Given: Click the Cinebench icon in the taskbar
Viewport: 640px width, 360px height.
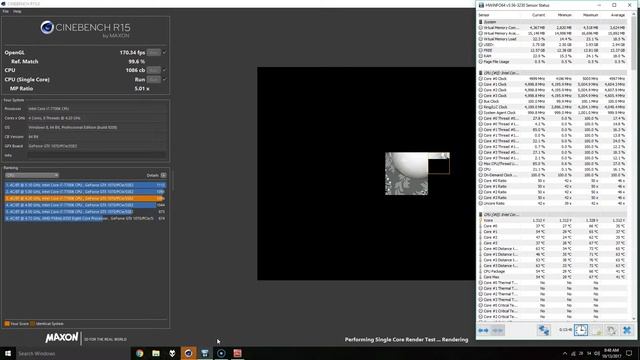Looking at the screenshot, I should (x=189, y=353).
